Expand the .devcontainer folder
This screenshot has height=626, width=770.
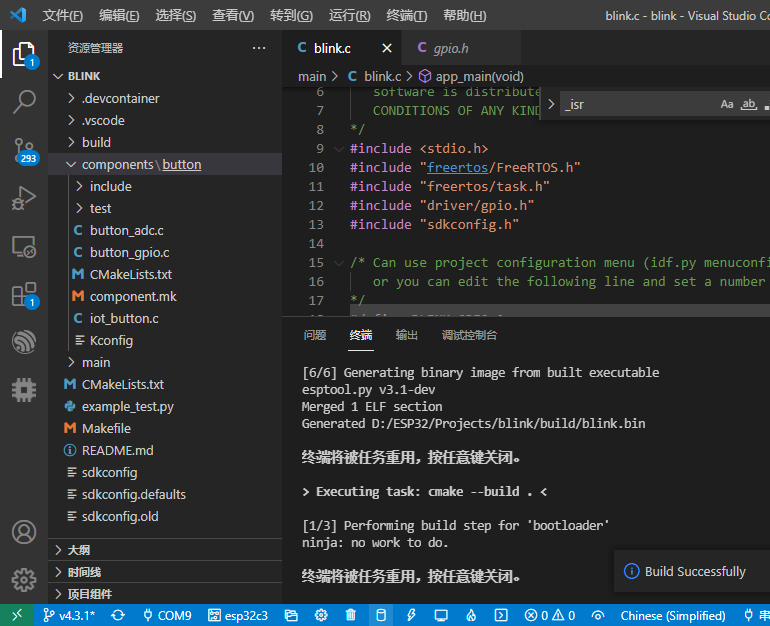165,98
